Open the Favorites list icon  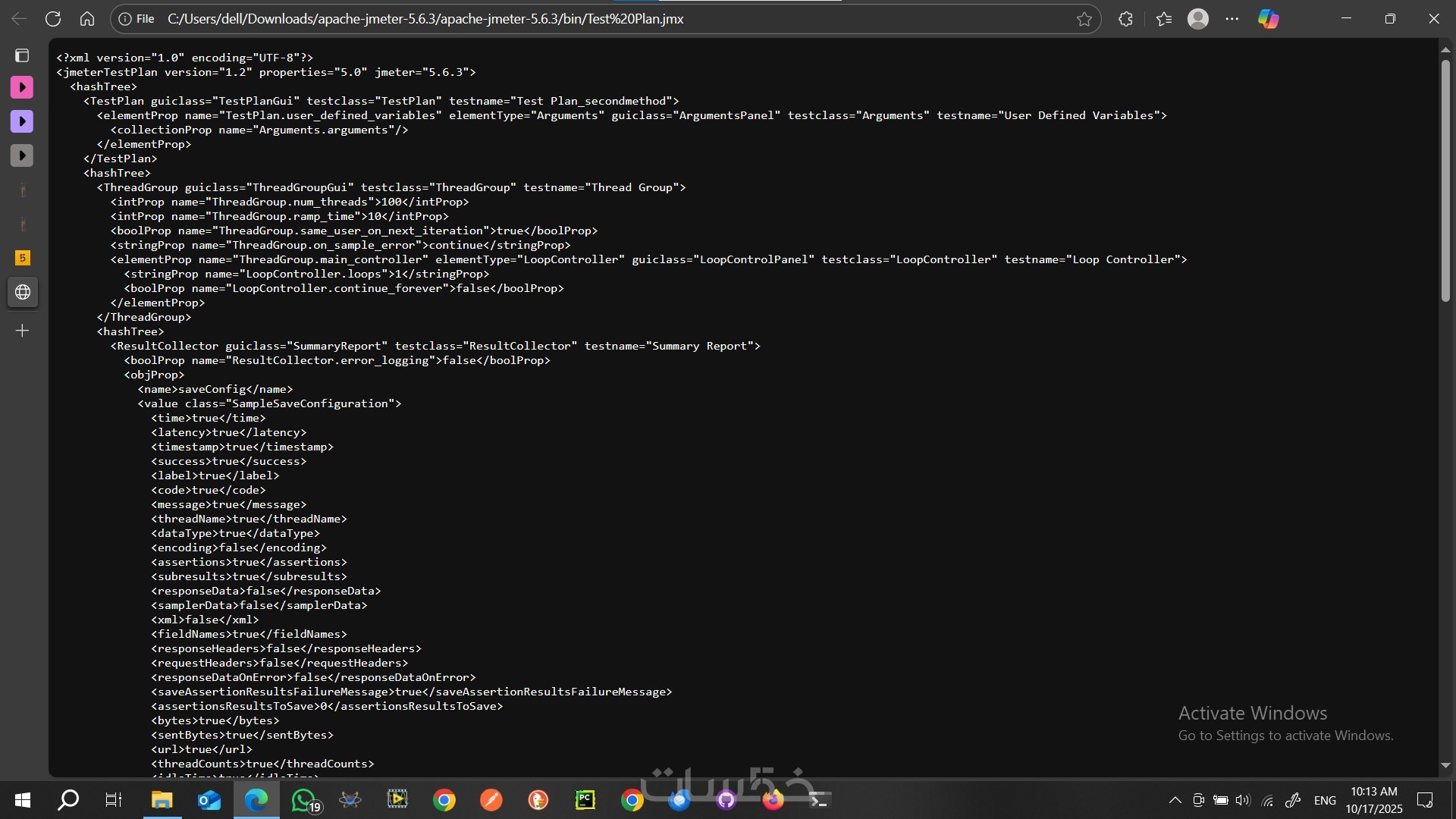tap(1164, 19)
